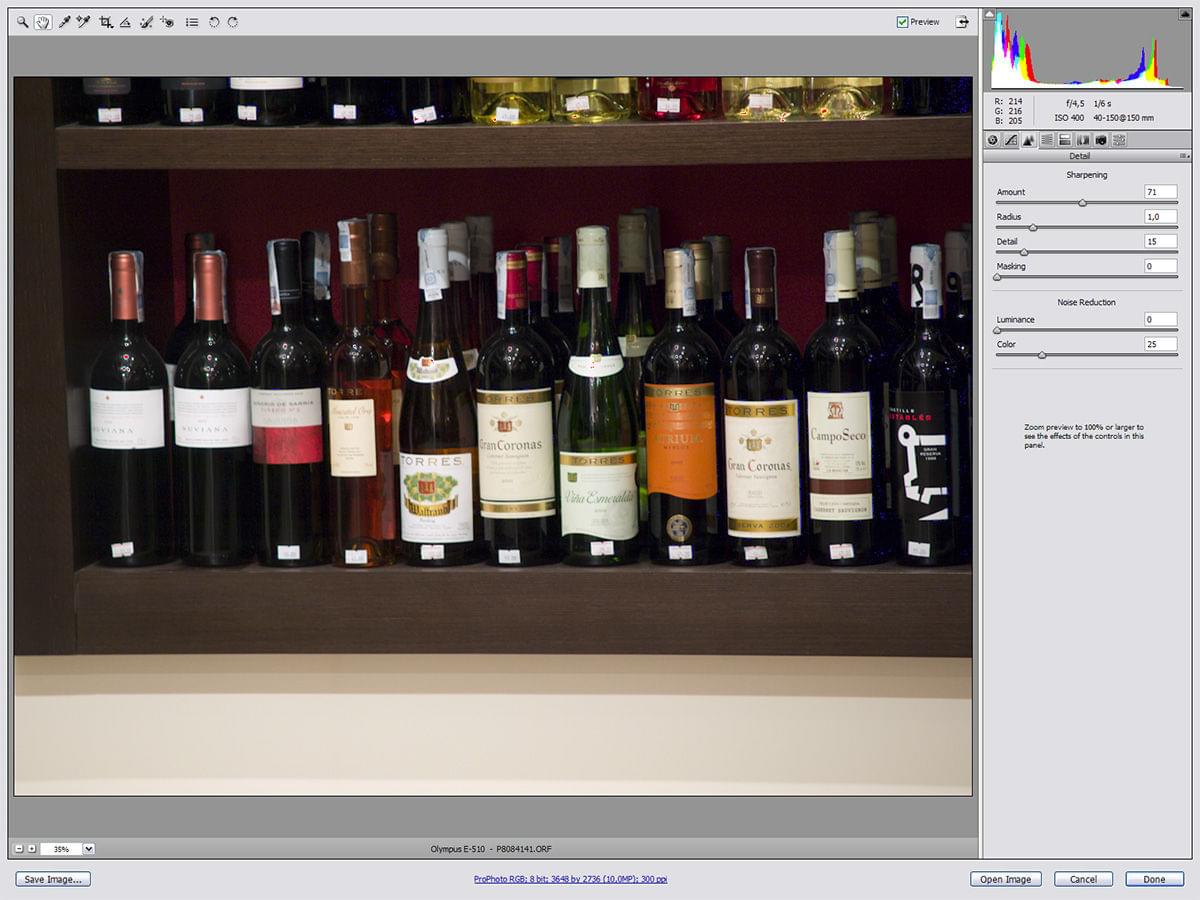Screen dimensions: 1200x900
Task: Select the Straighten tool
Action: coord(125,22)
